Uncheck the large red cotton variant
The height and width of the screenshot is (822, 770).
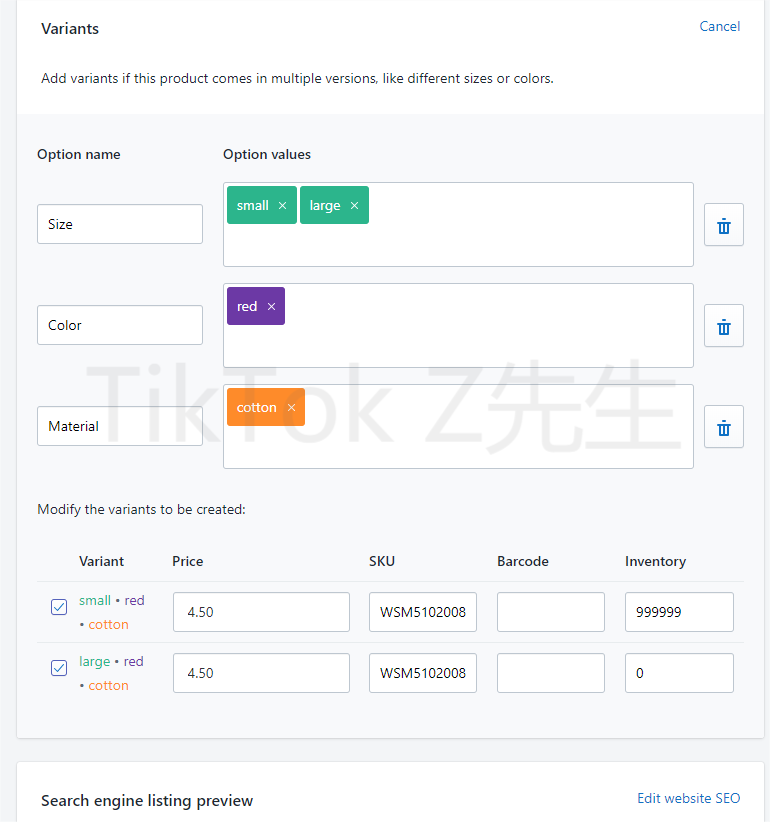59,668
